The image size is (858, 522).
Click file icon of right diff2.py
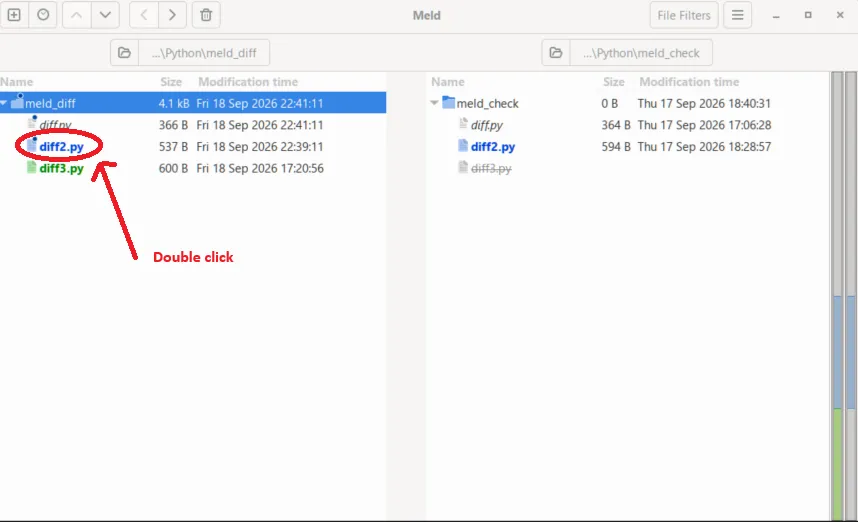pyautogui.click(x=463, y=146)
